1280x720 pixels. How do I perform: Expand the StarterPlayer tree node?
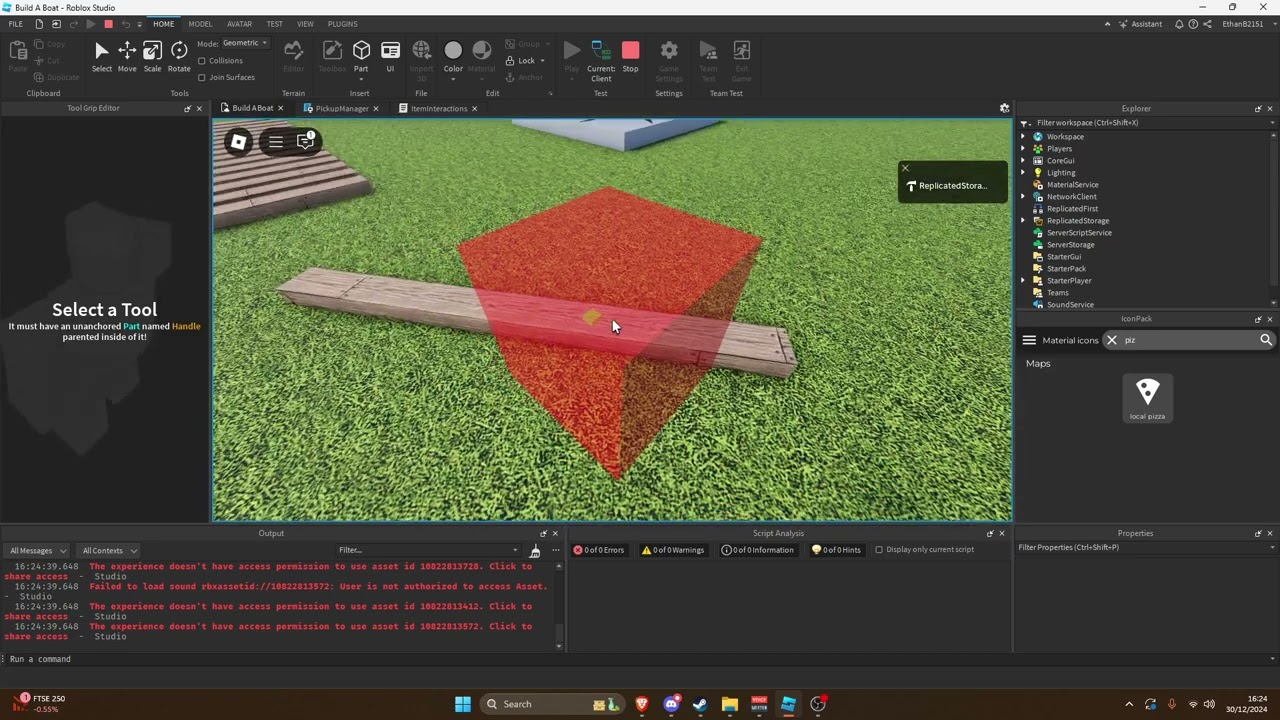point(1023,281)
